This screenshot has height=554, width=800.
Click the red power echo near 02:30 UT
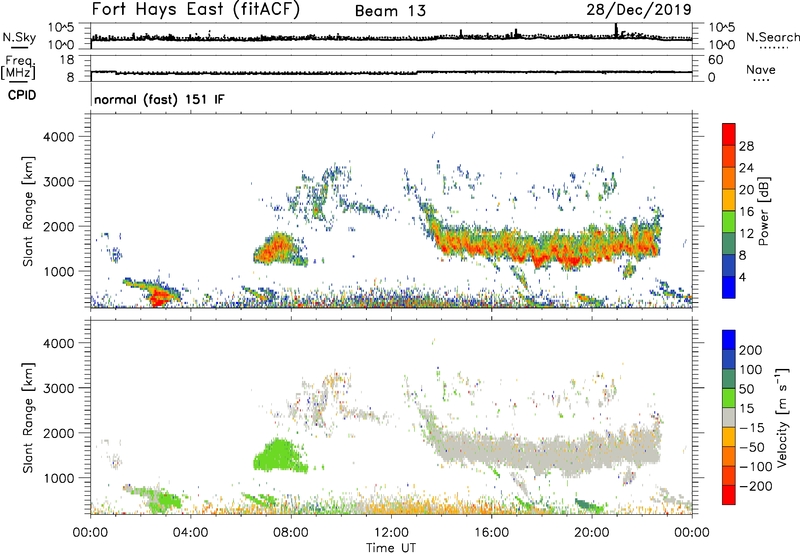pos(160,298)
